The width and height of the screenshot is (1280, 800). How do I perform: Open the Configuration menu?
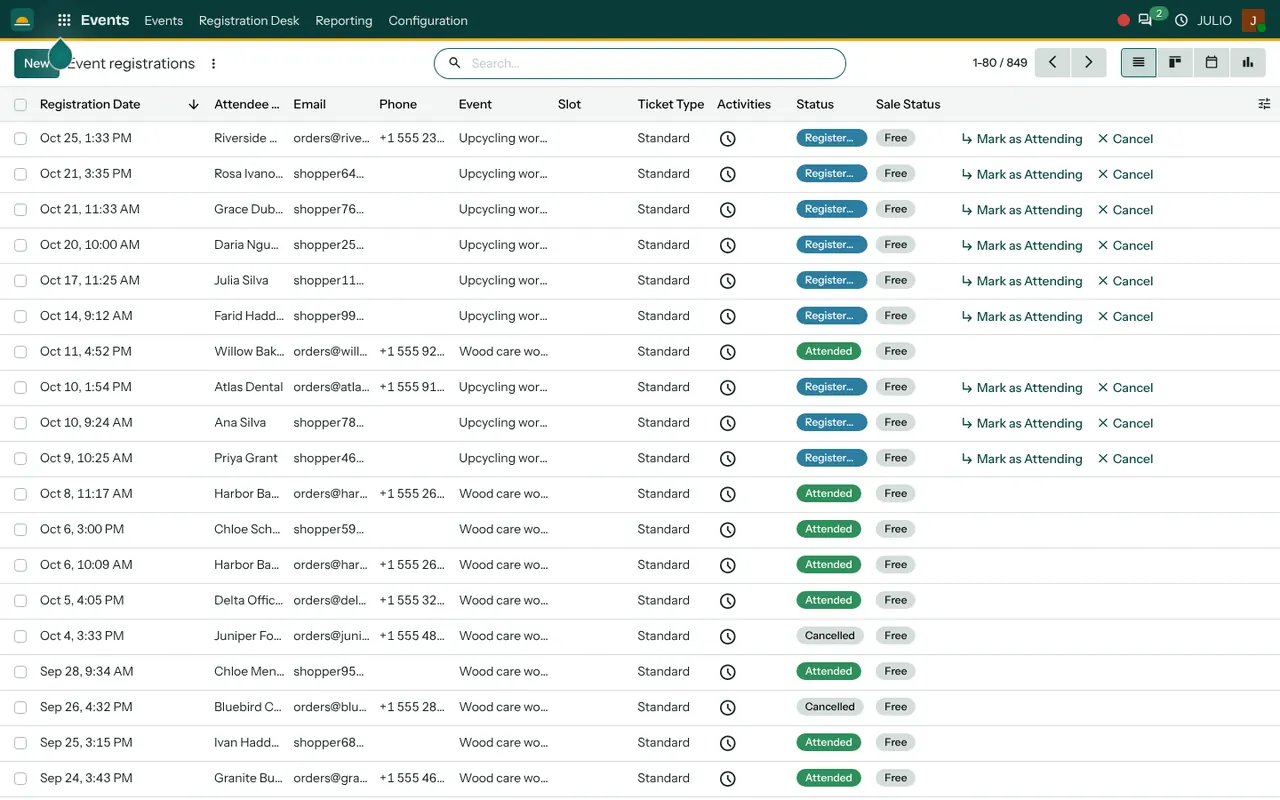[428, 20]
